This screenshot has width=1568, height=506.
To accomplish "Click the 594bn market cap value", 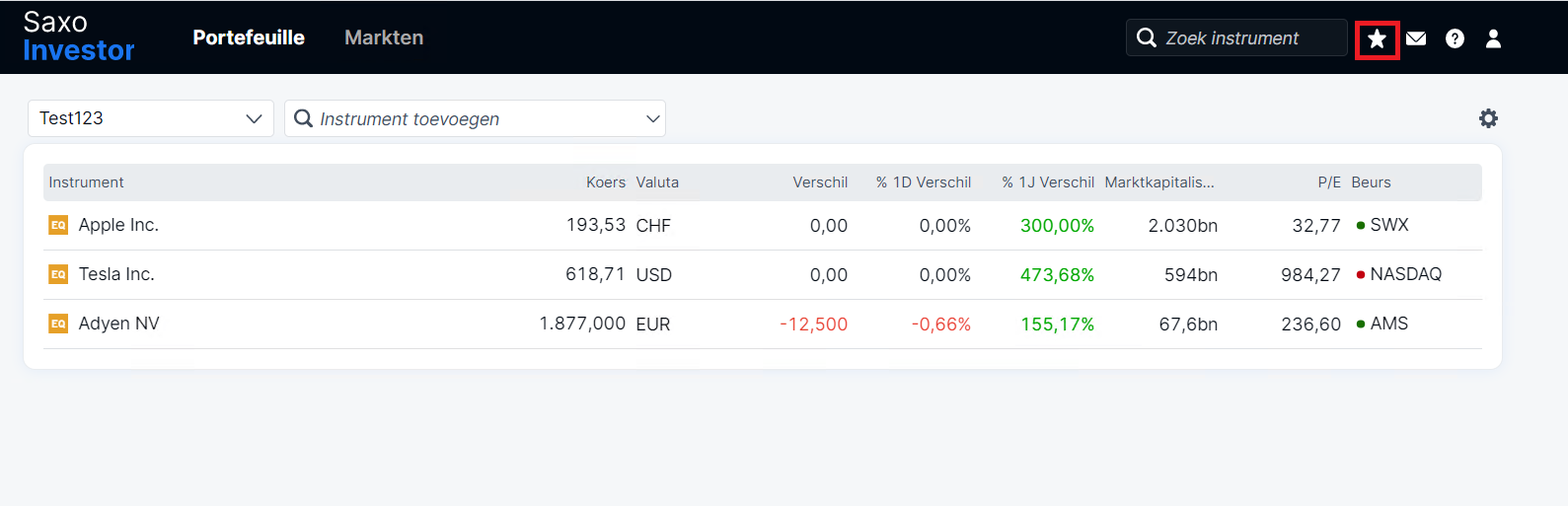I will 1190,275.
